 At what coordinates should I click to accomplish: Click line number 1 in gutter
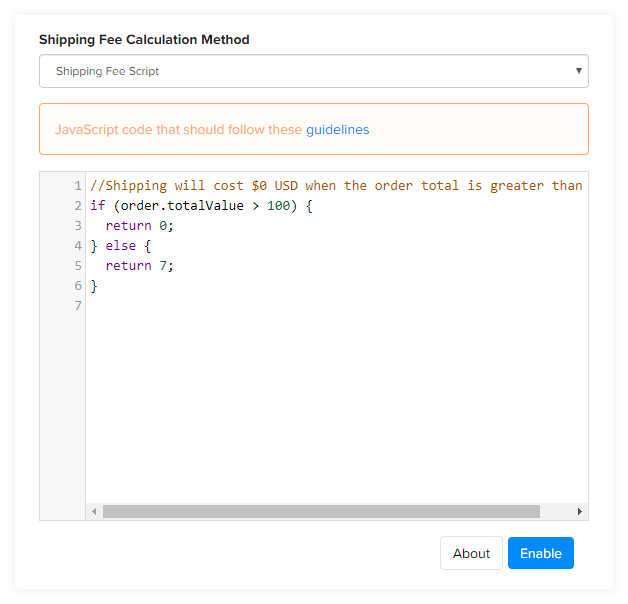click(78, 186)
